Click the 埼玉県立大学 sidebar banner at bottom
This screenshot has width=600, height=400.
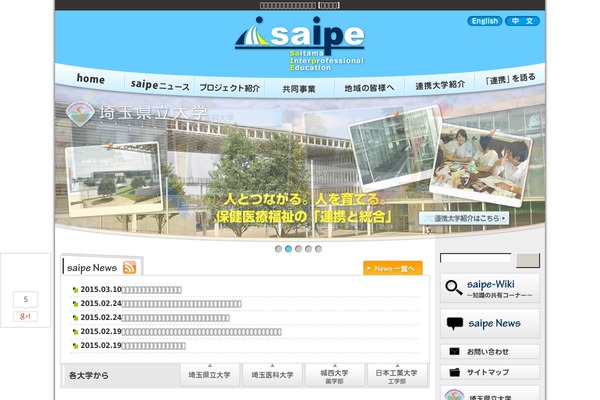point(490,393)
